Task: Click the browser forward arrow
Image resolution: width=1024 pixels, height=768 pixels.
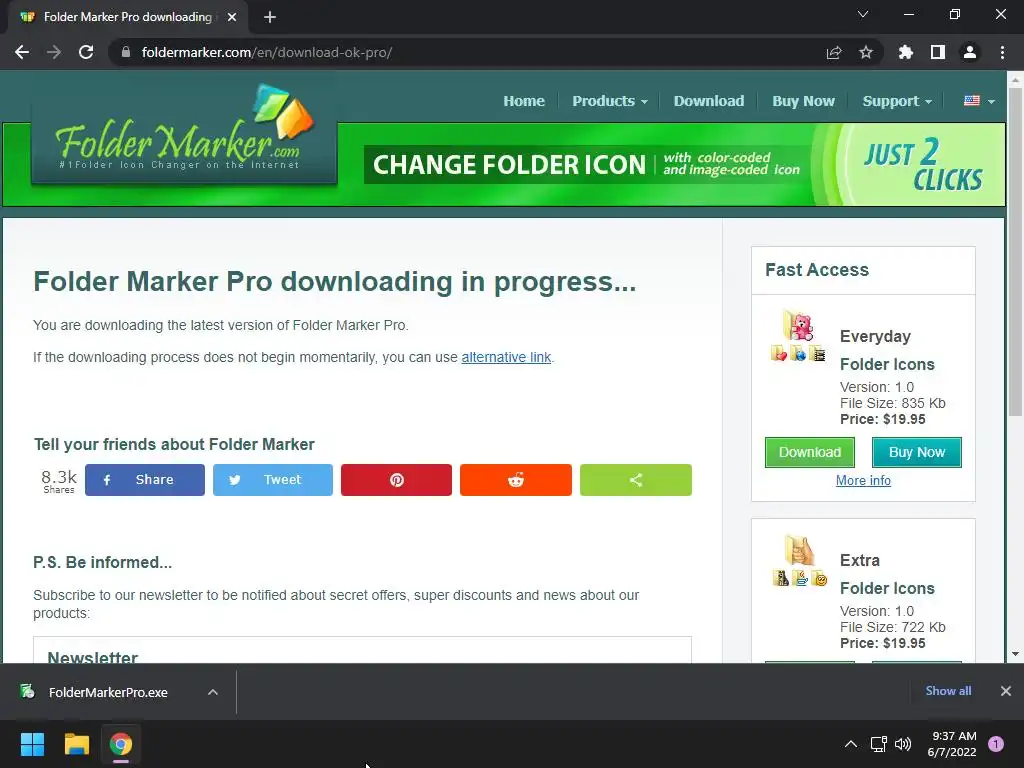Action: 54,52
